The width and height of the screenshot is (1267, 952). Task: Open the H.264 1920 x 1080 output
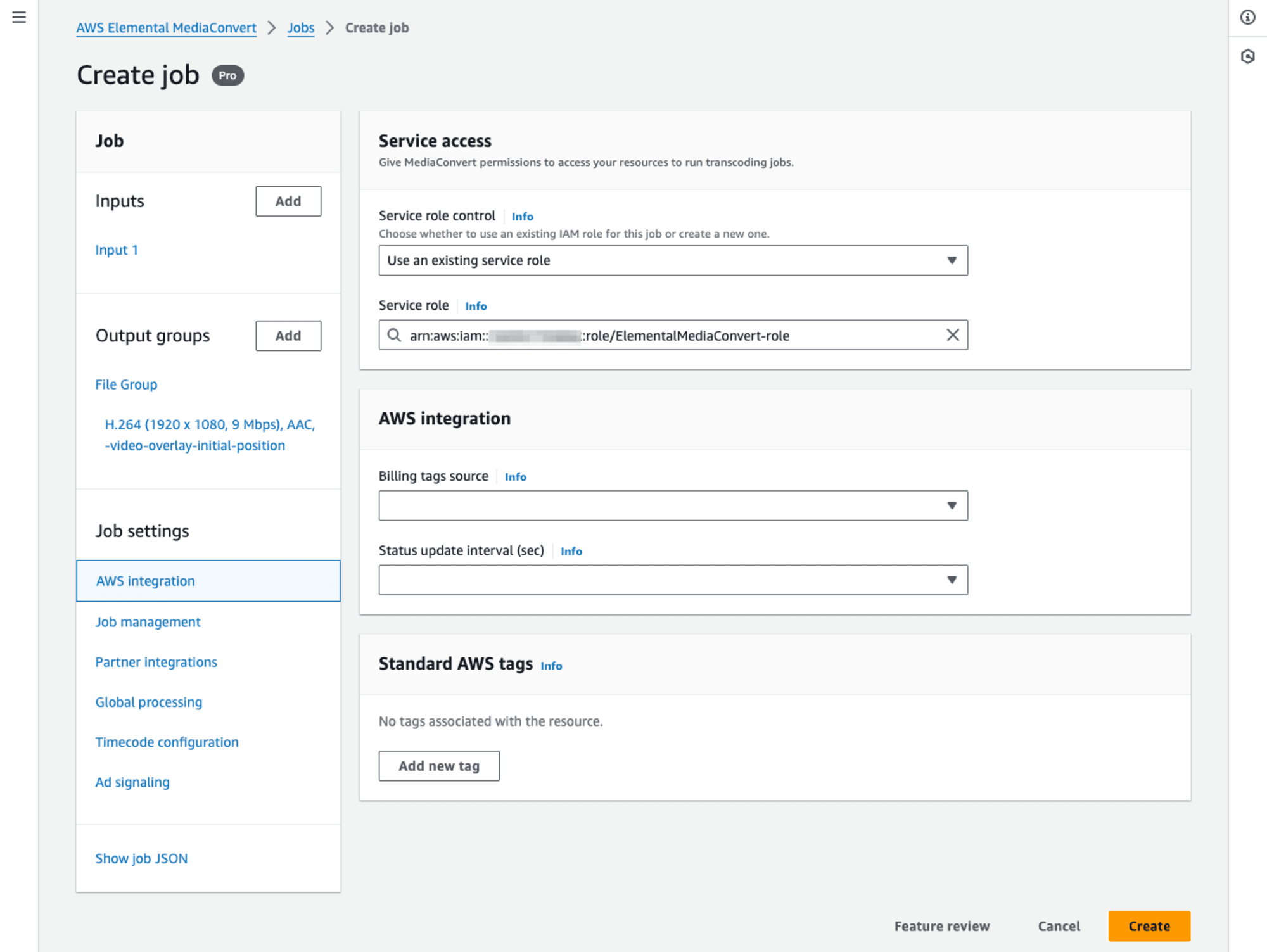(210, 435)
